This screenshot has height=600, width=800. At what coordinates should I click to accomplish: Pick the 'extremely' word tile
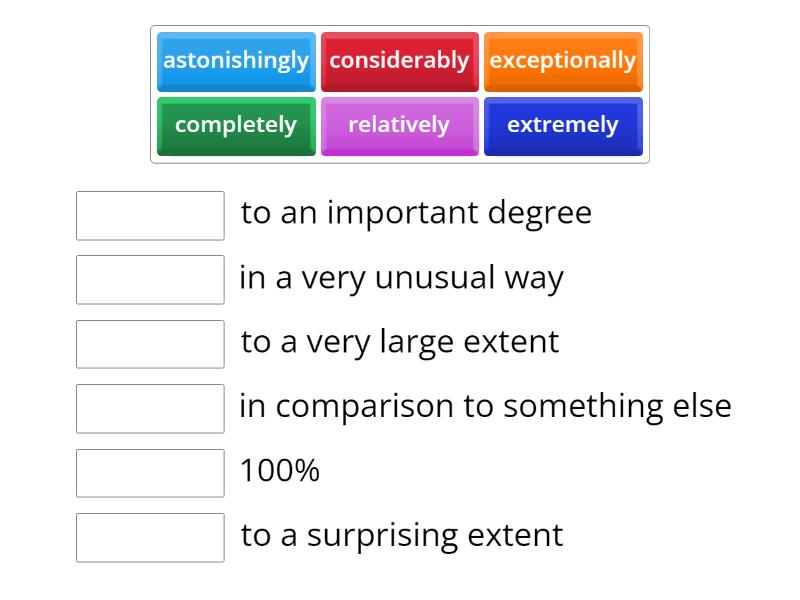(x=563, y=126)
